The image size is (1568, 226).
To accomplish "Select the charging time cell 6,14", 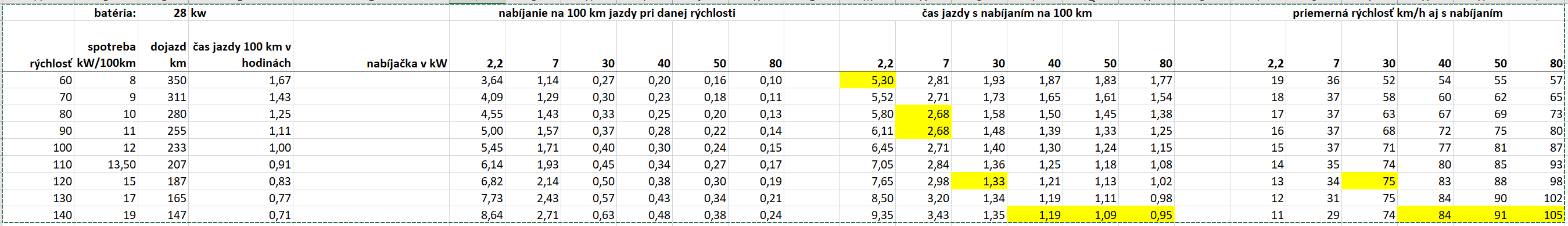I will coord(477,164).
